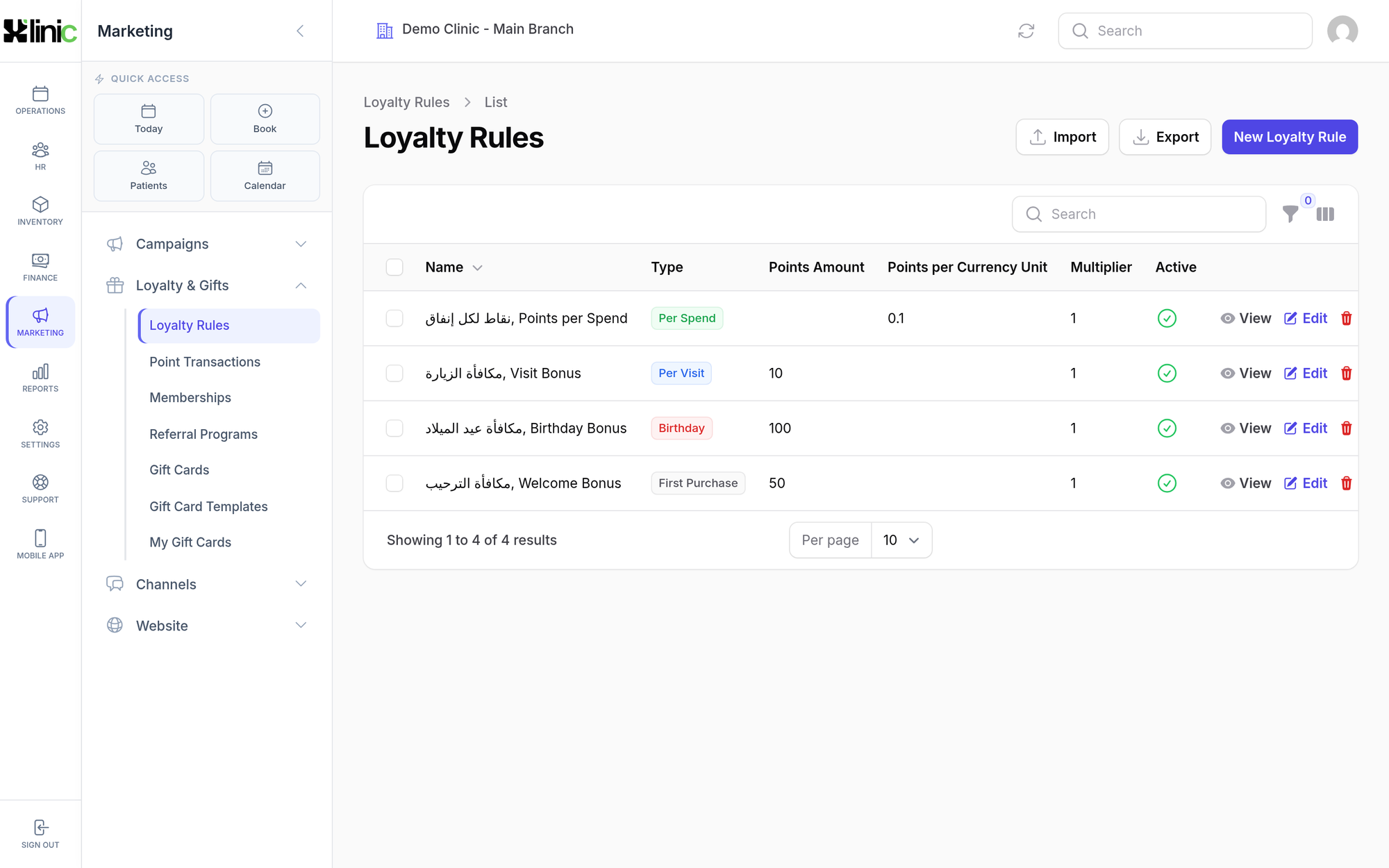Open the Per page dropdown
Image resolution: width=1389 pixels, height=868 pixels.
901,540
